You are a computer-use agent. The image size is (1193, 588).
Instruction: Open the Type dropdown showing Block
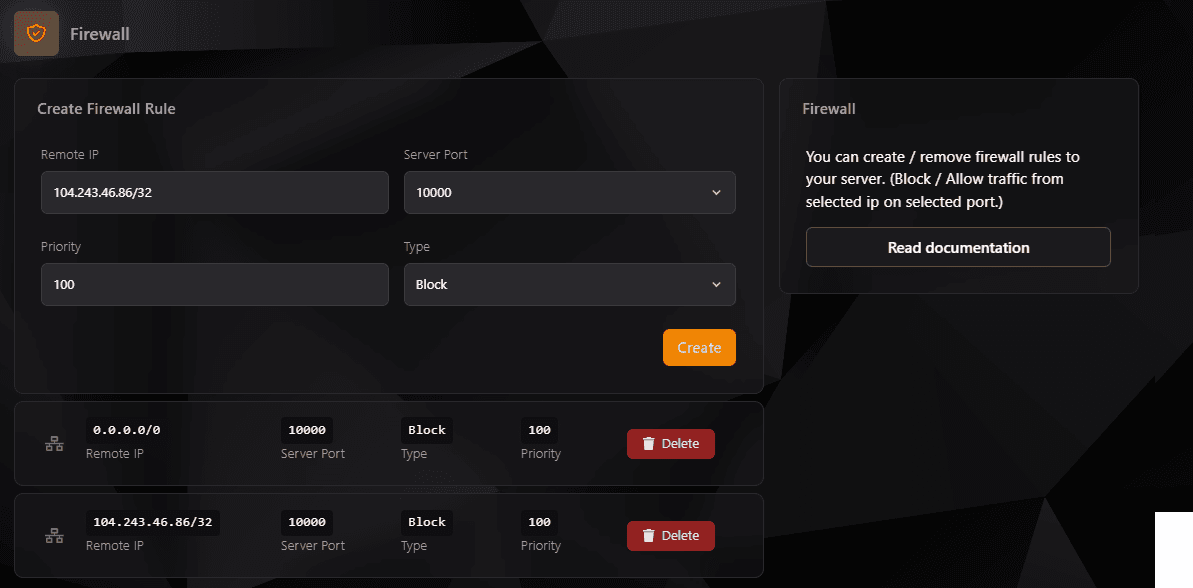[x=569, y=284]
